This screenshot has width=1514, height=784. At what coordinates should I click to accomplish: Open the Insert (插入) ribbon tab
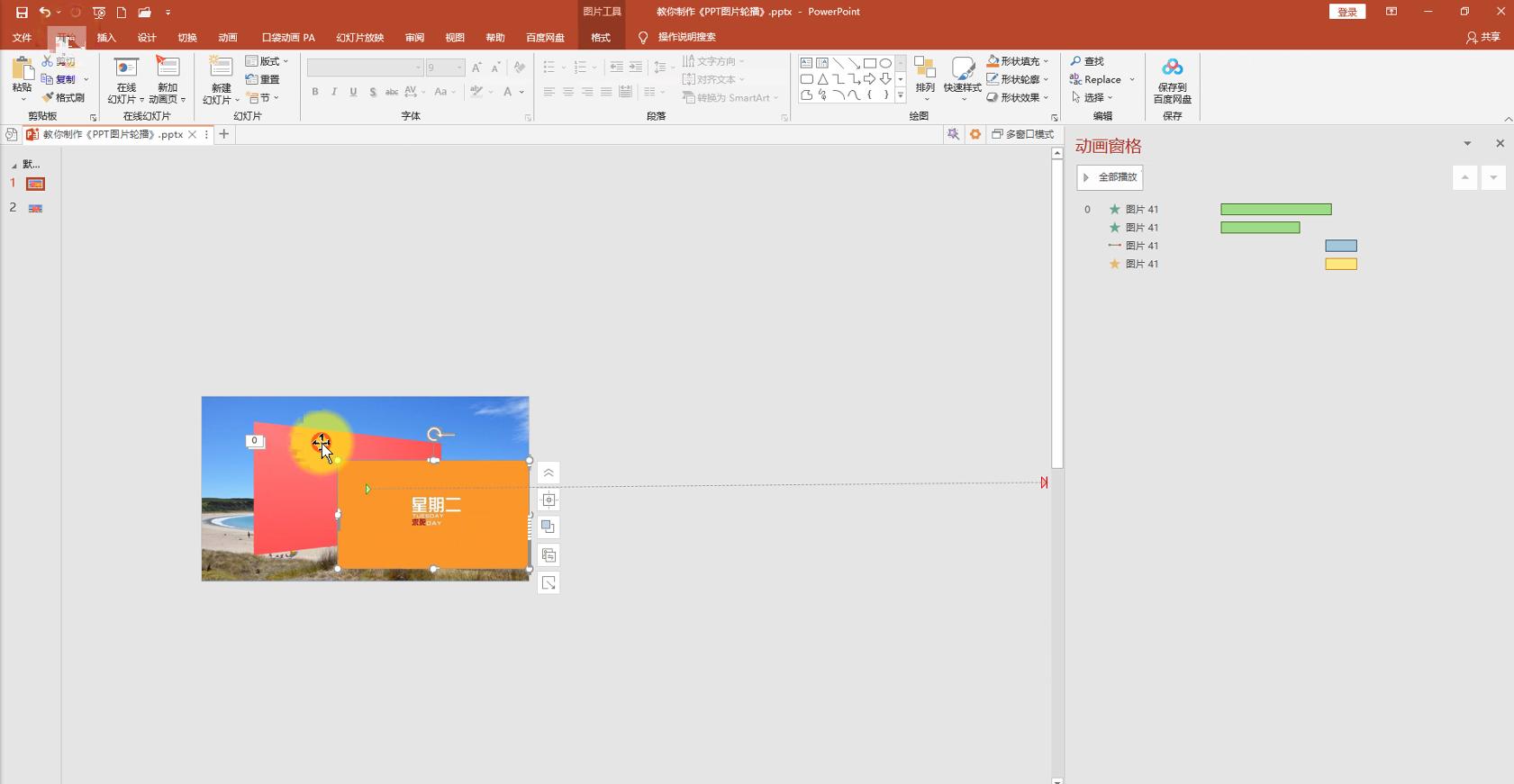tap(106, 38)
